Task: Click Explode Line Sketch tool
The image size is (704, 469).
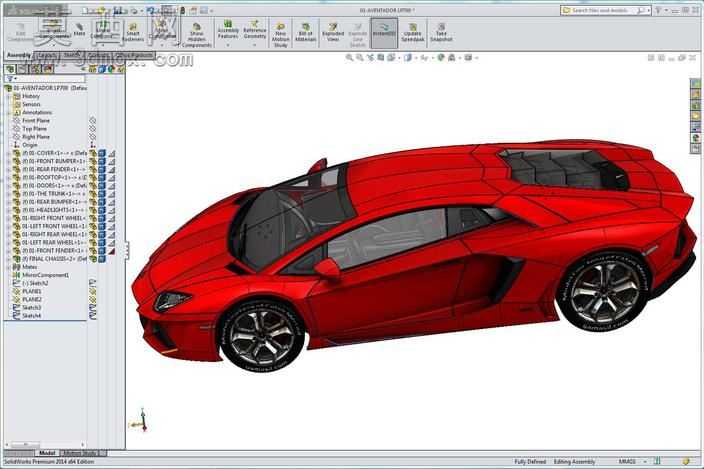Action: coord(357,35)
